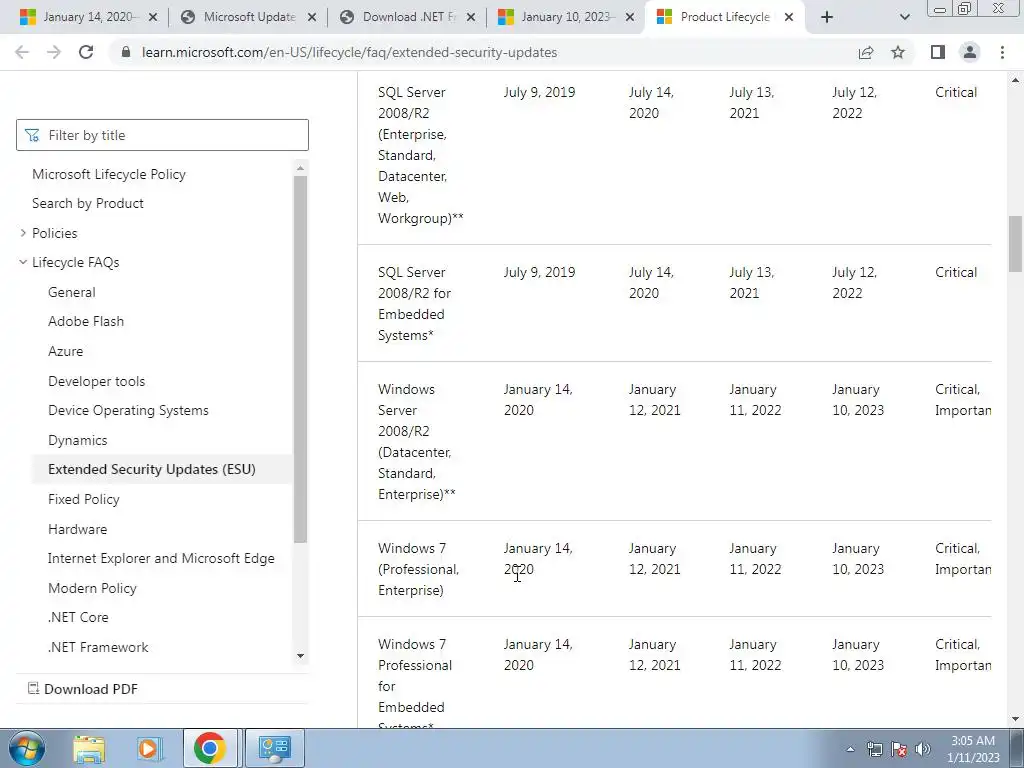Open the .NET Framework FAQ item

click(x=98, y=647)
